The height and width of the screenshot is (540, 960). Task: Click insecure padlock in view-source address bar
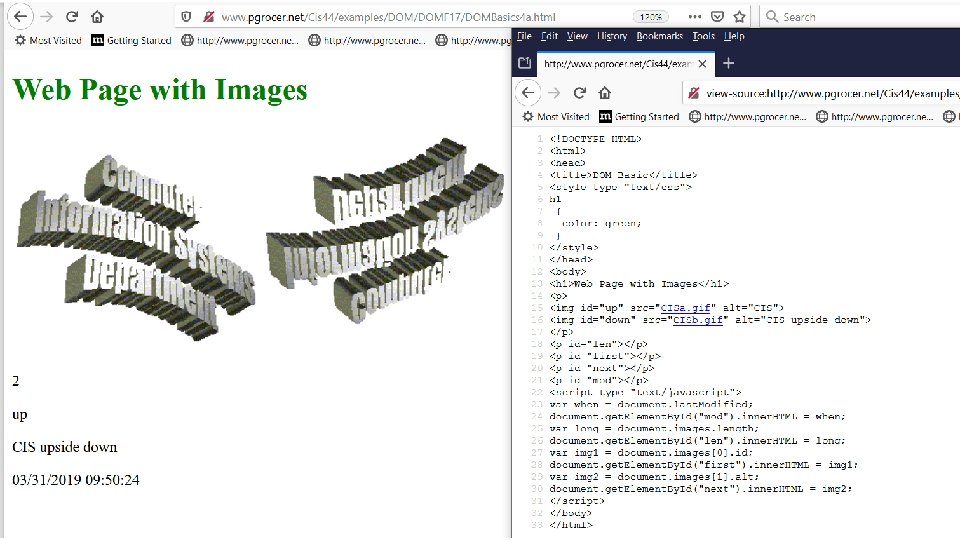[694, 93]
